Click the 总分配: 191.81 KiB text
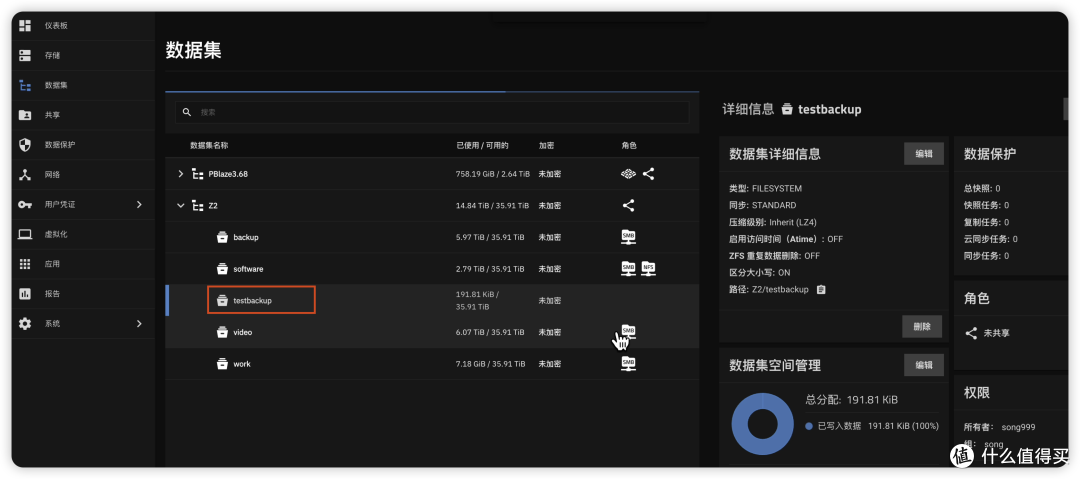 click(x=851, y=400)
